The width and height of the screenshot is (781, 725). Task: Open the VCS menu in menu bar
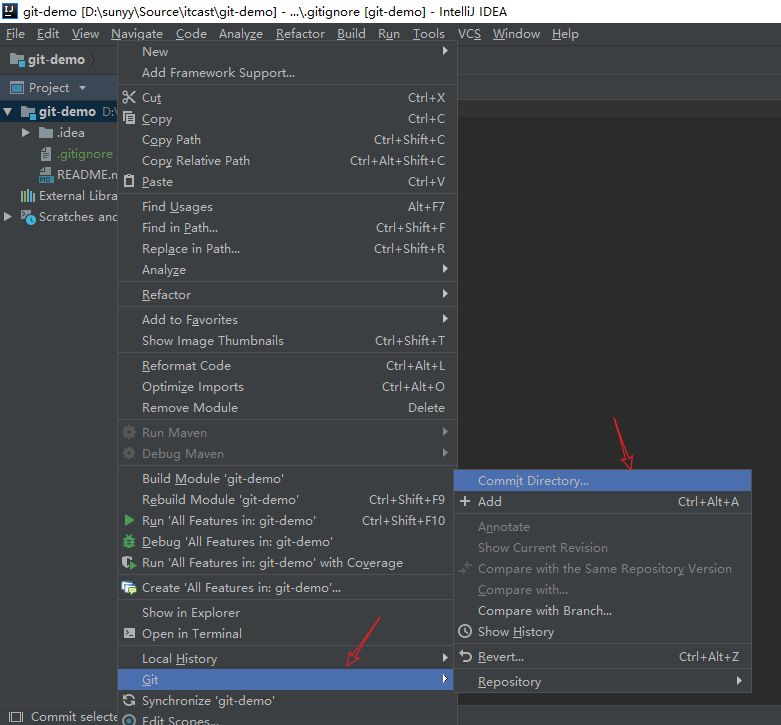469,34
